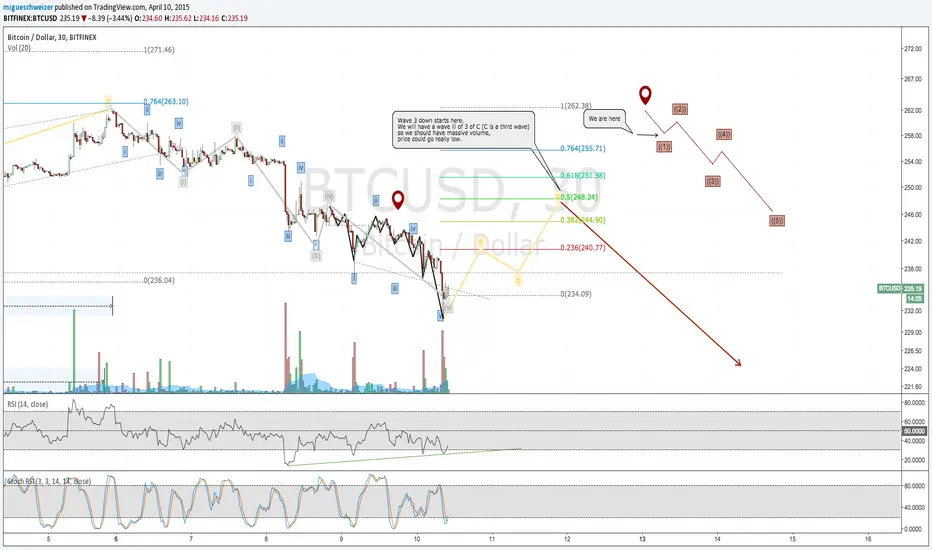Screen dimensions: 932x550
Task: Select the Bitcoin / Dollar, 30, BITFINEX title
Action: coord(52,37)
